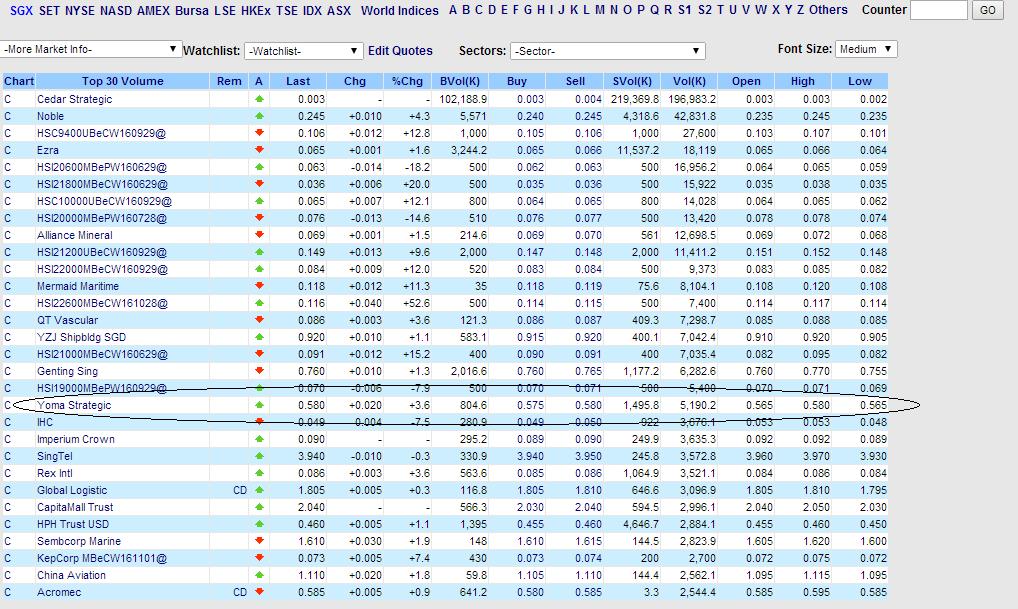The width and height of the screenshot is (1018, 609).
Task: Open World Indices page
Action: point(400,10)
